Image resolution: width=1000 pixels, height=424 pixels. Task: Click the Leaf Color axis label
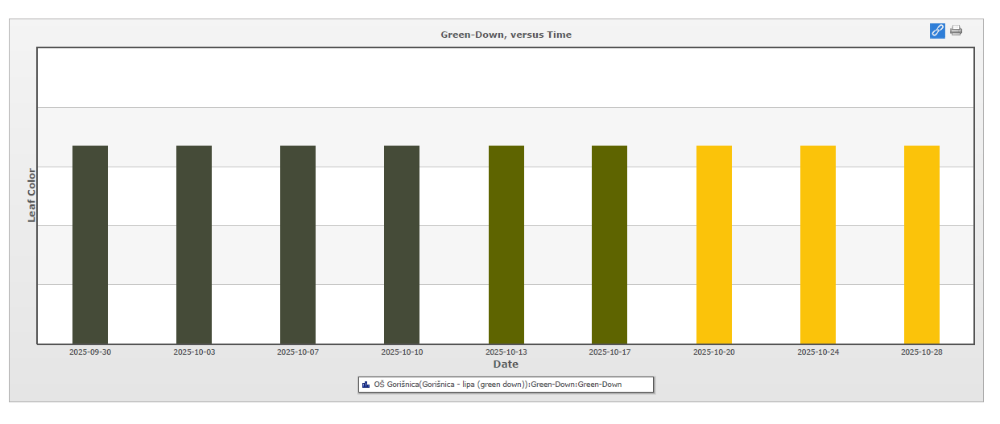(31, 194)
